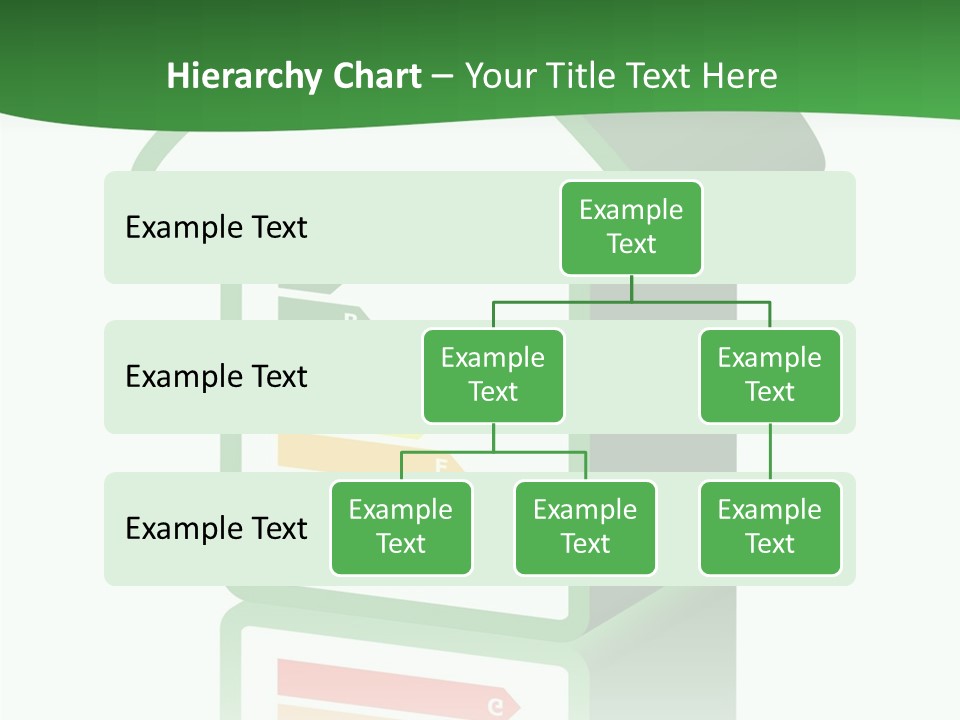Viewport: 960px width, 720px height.
Task: Select the right node in the second level
Action: (x=770, y=376)
